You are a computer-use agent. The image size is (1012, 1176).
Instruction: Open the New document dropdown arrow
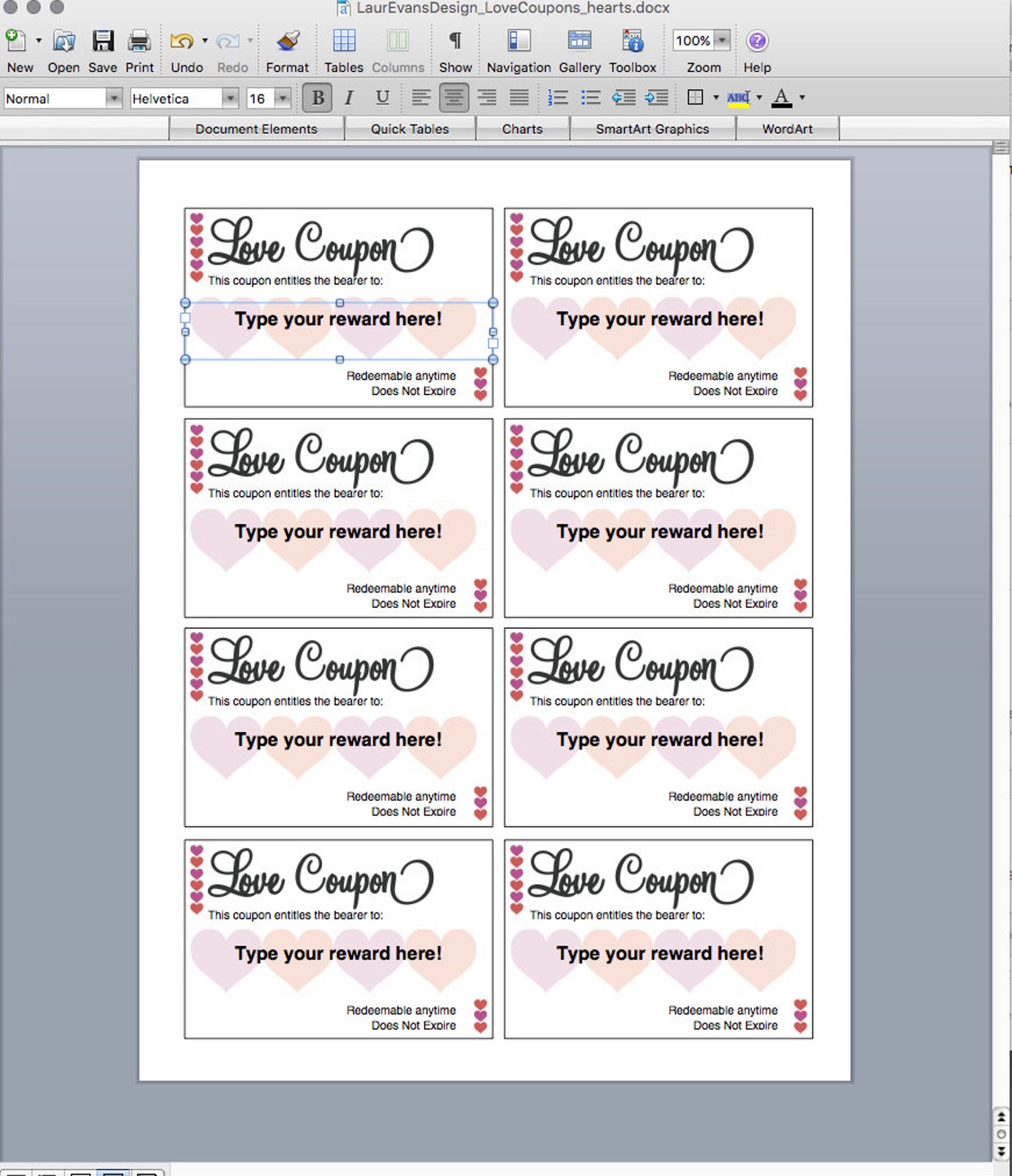[39, 41]
